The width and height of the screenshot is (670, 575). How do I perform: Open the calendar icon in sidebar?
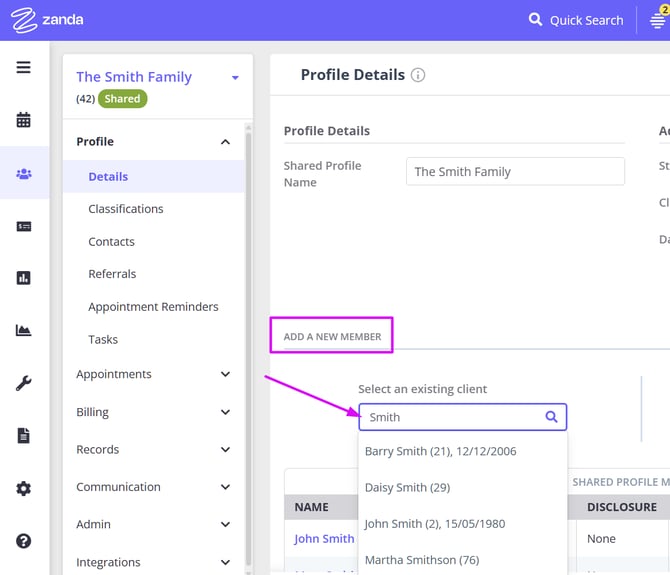23,120
